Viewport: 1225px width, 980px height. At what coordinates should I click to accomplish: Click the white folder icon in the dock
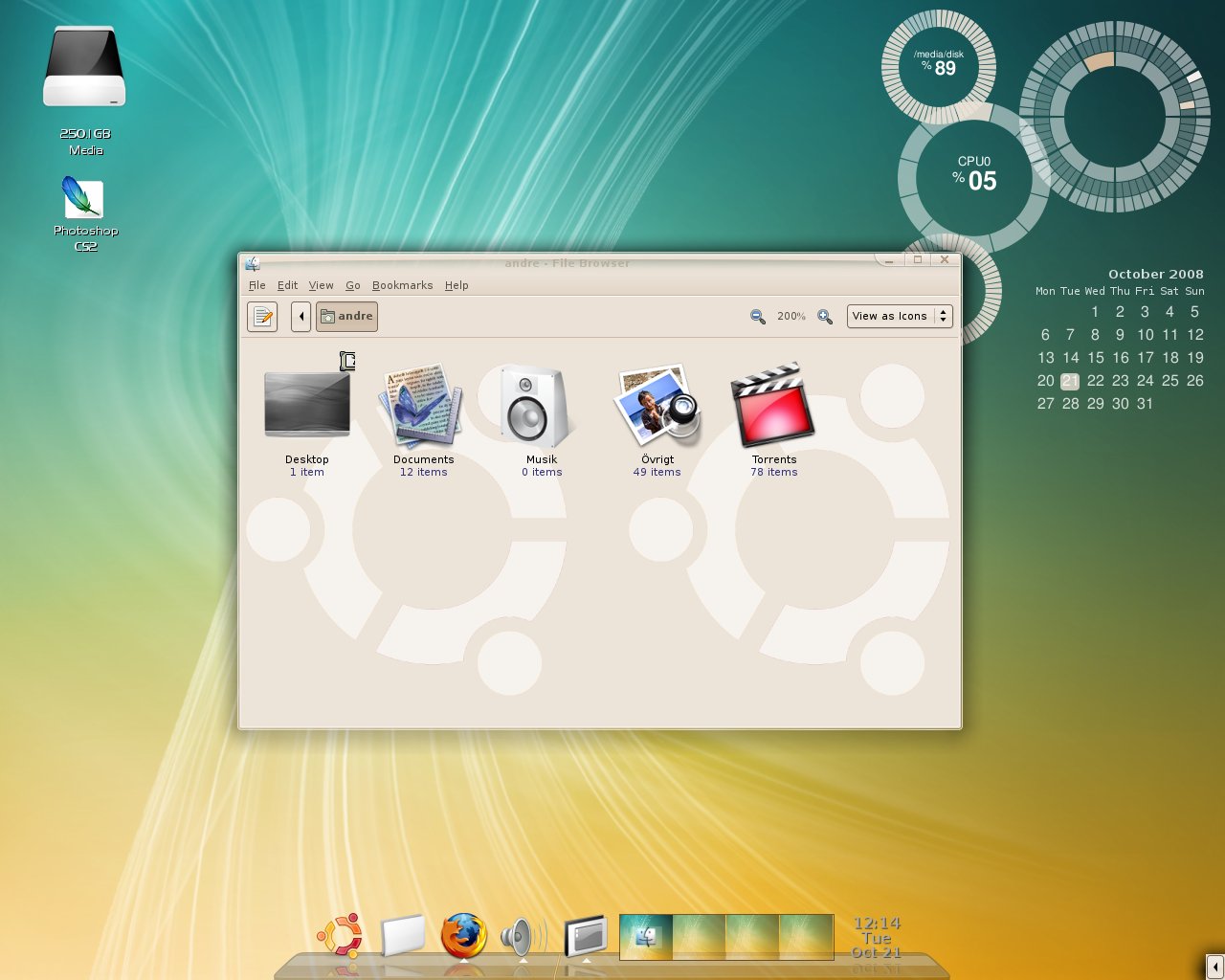(402, 935)
